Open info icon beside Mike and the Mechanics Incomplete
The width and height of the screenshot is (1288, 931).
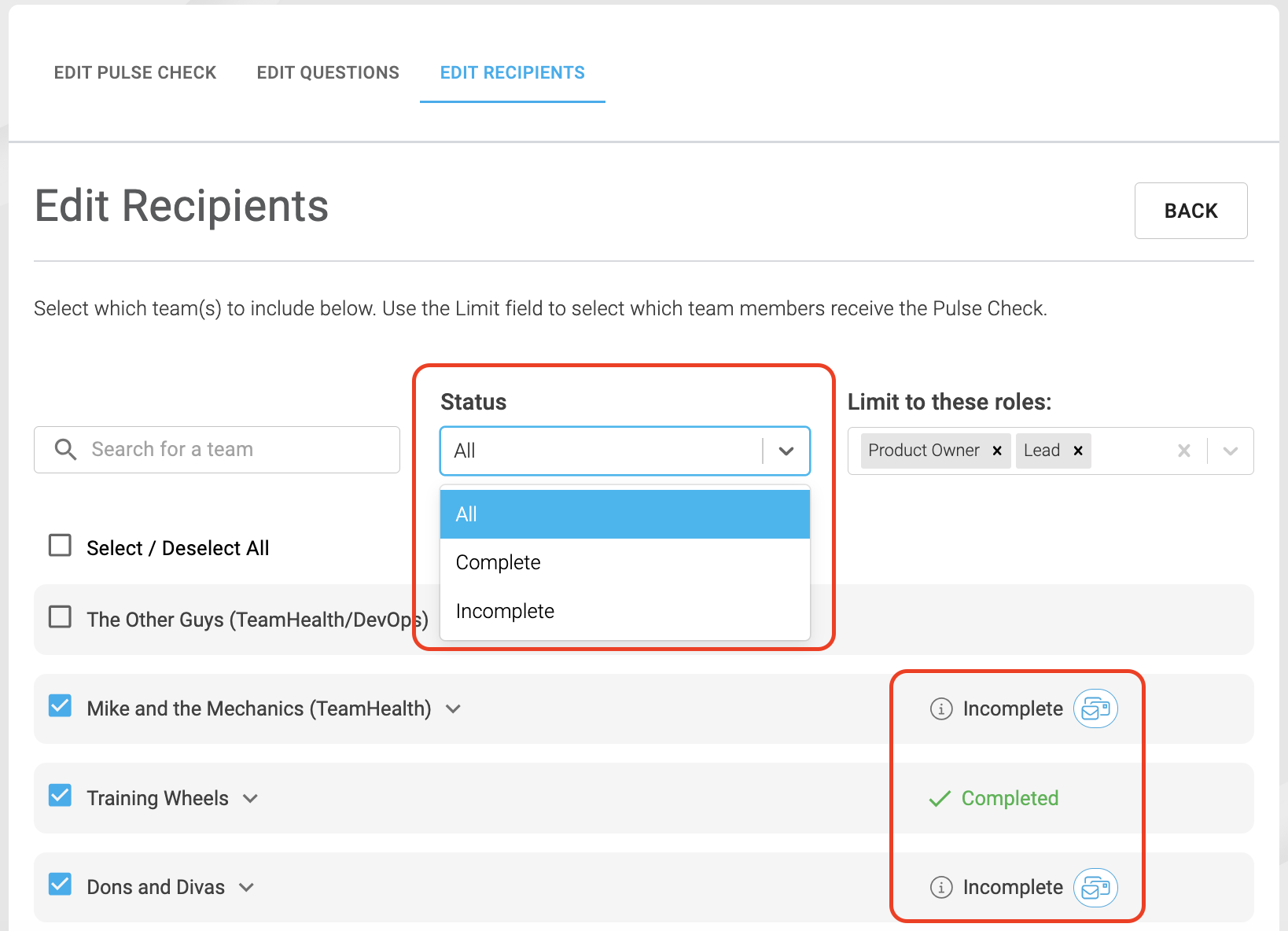pyautogui.click(x=941, y=708)
